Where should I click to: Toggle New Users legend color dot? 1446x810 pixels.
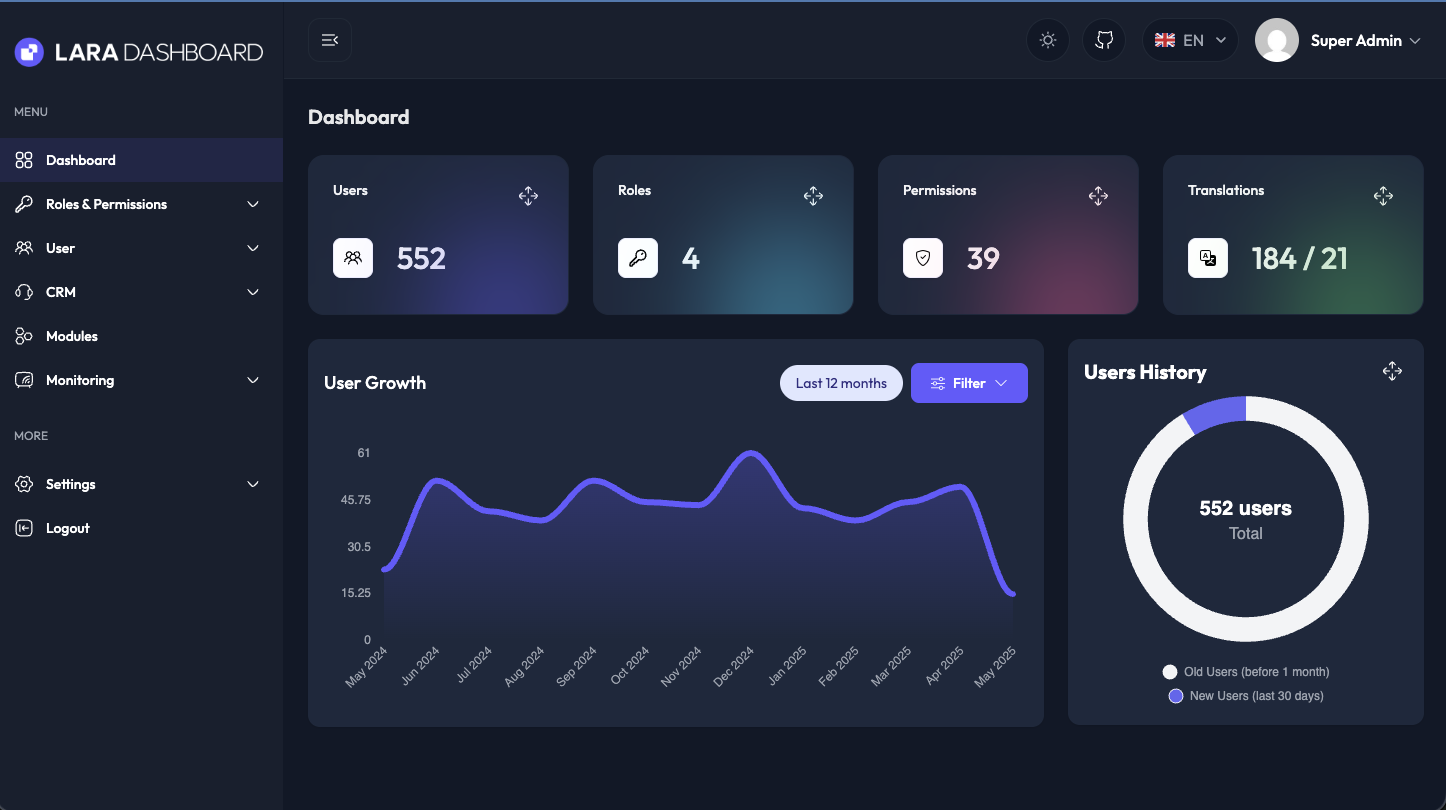[x=1176, y=696]
